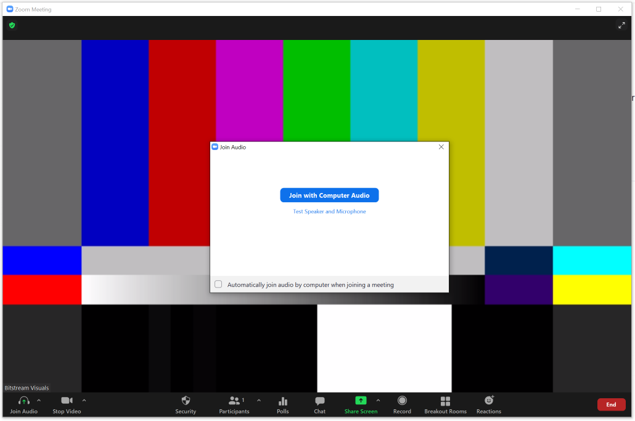Start recording the meeting
Viewport: 635px width, 421px height.
point(402,401)
